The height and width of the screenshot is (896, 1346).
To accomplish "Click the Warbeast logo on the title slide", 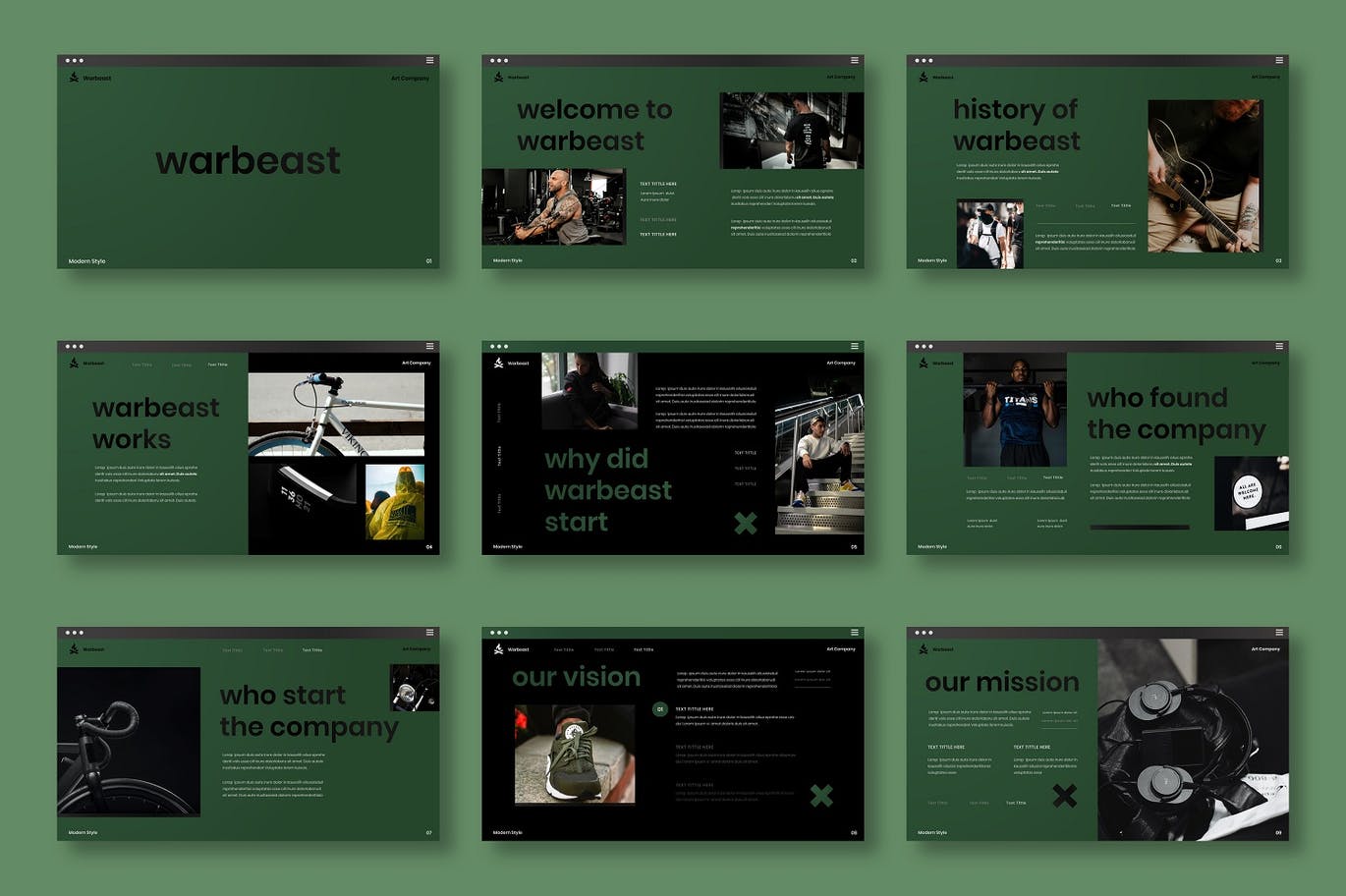I will pos(74,78).
